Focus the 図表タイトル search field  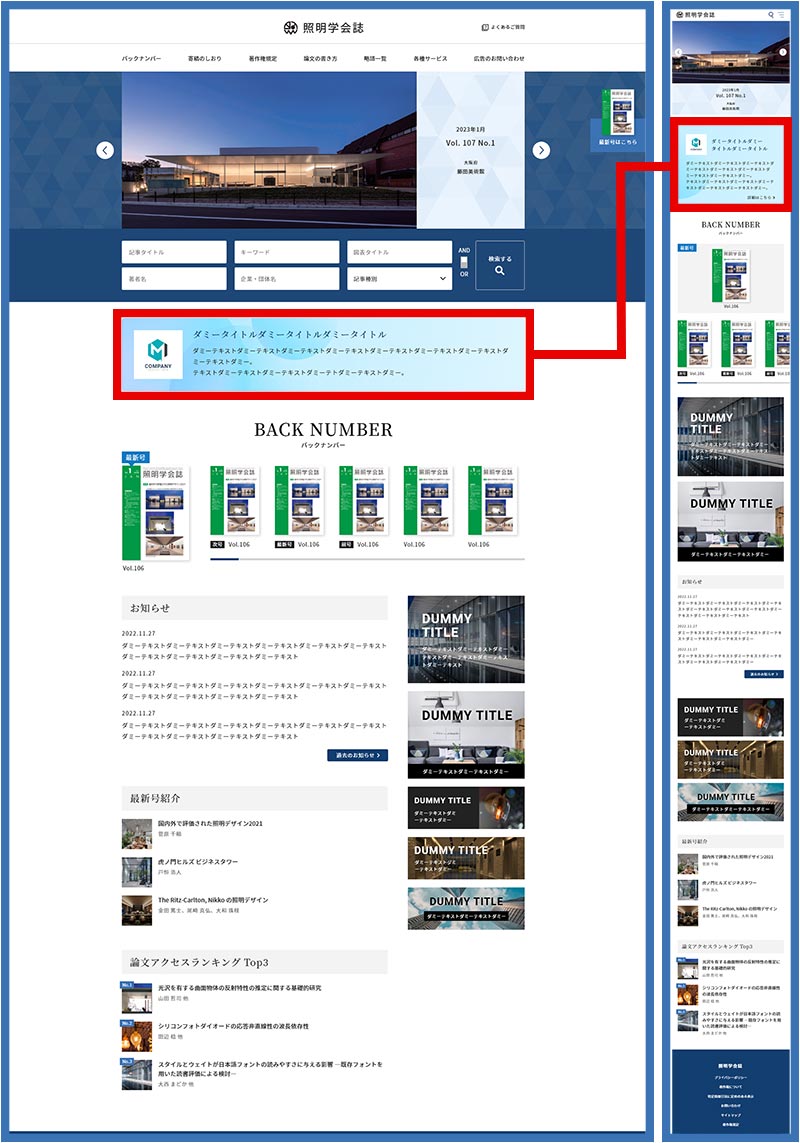coord(399,252)
